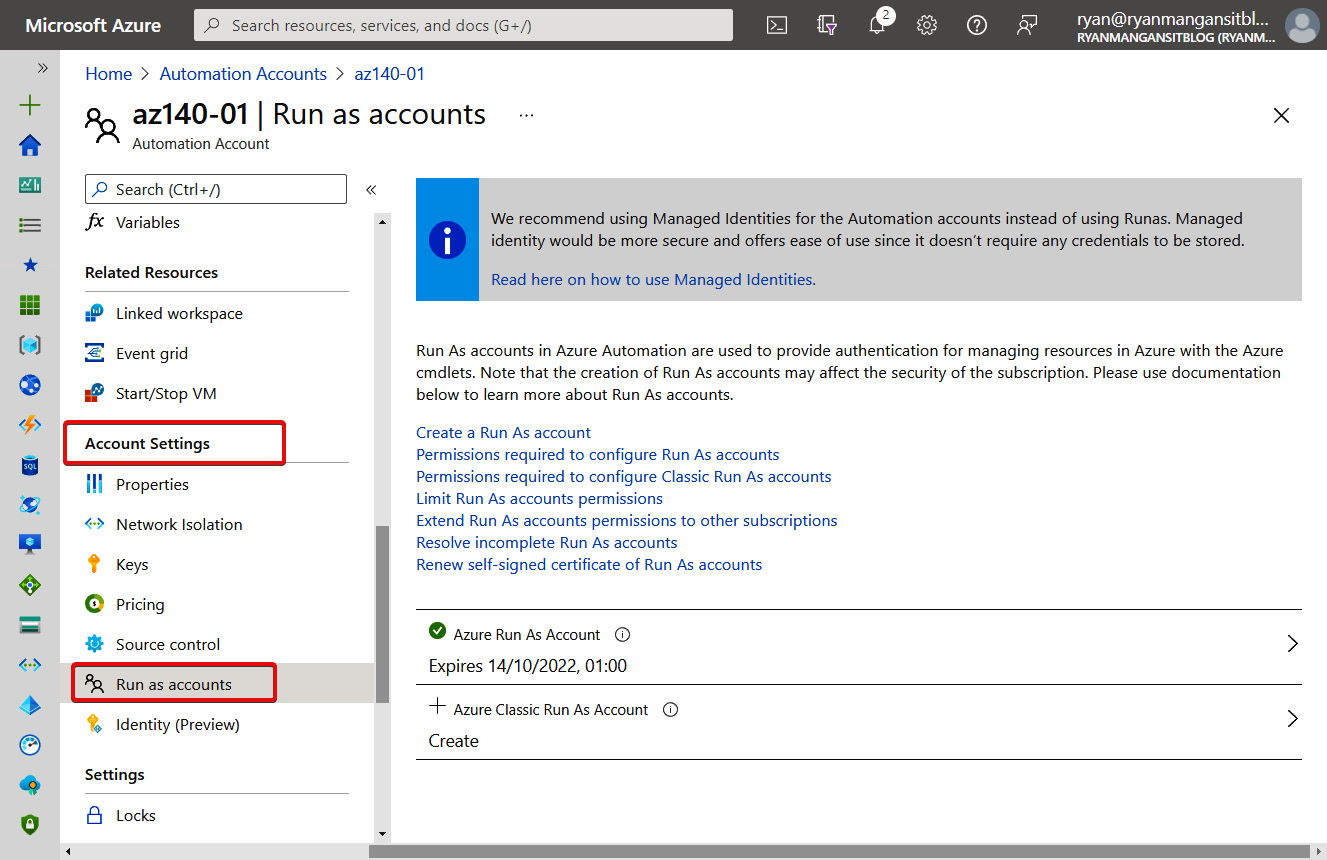This screenshot has height=860, width=1327.
Task: Click Create under Azure Classic Run As Account
Action: (x=454, y=741)
